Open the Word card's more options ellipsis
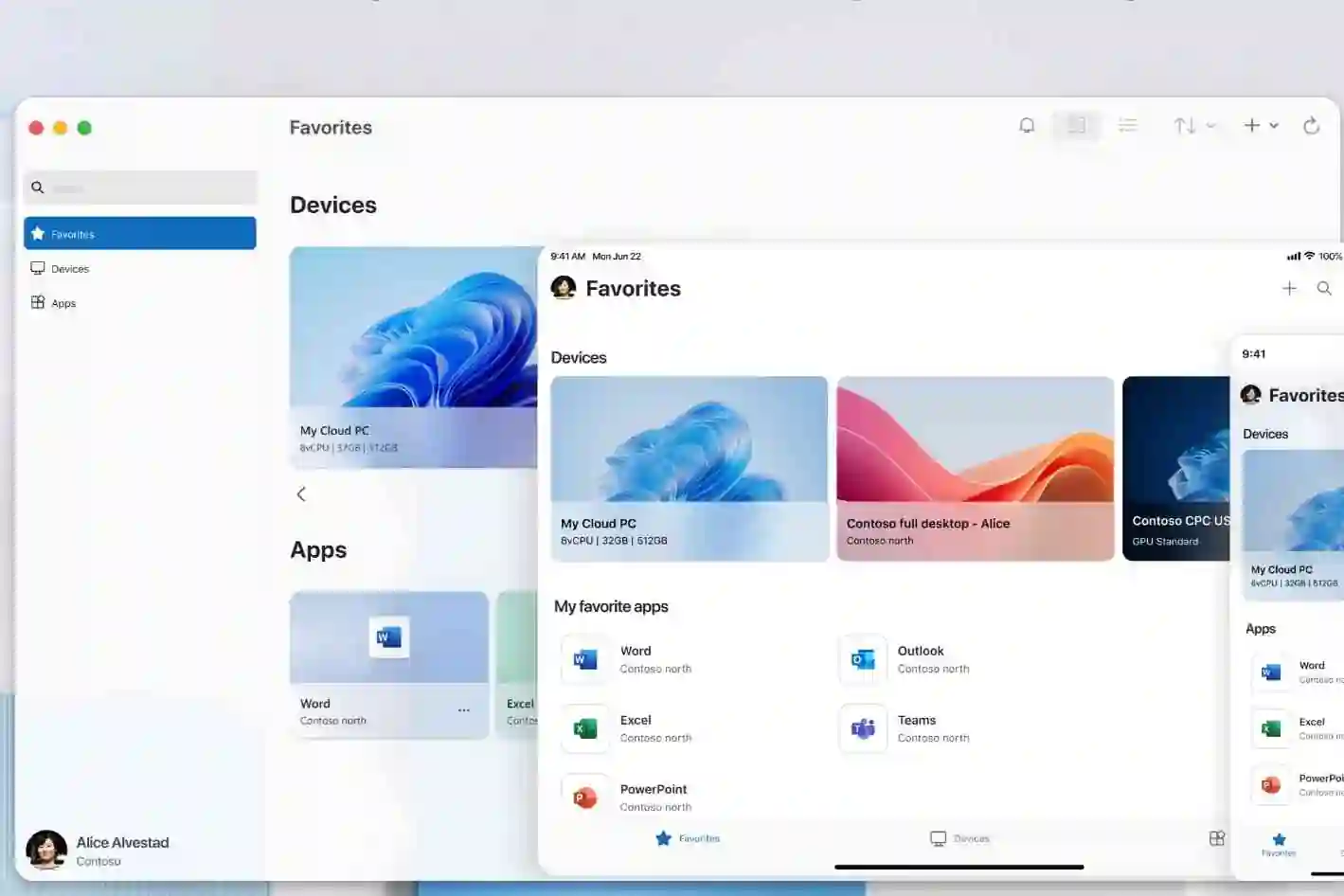 [x=464, y=710]
